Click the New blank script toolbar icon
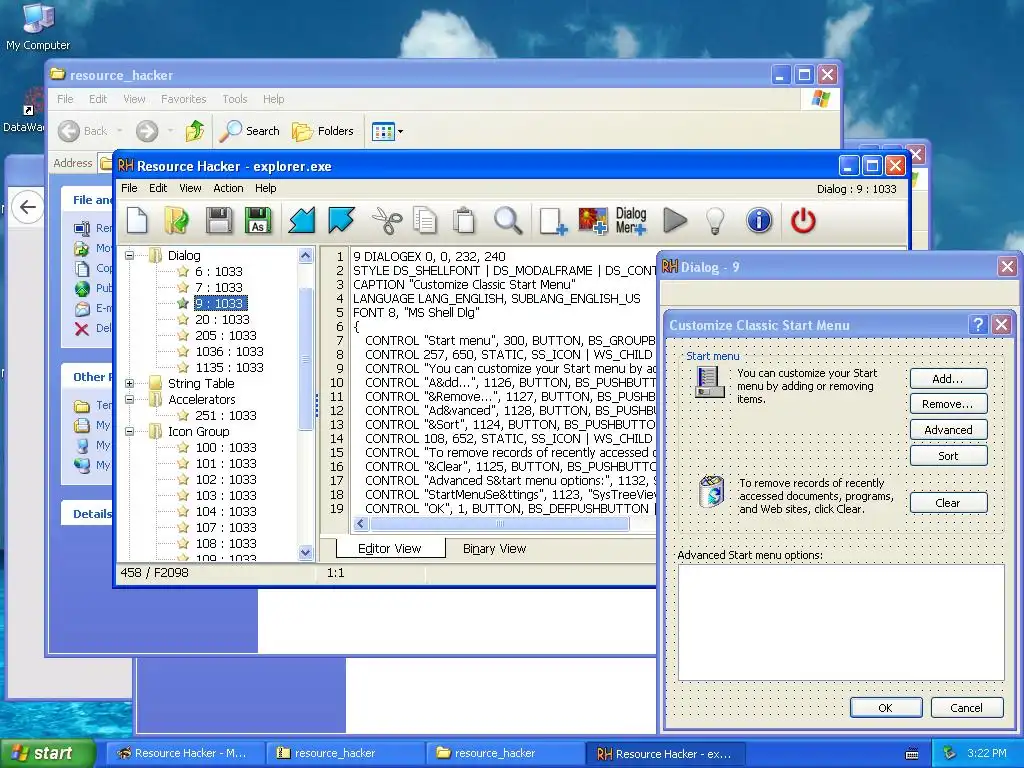This screenshot has width=1024, height=768. [137, 221]
